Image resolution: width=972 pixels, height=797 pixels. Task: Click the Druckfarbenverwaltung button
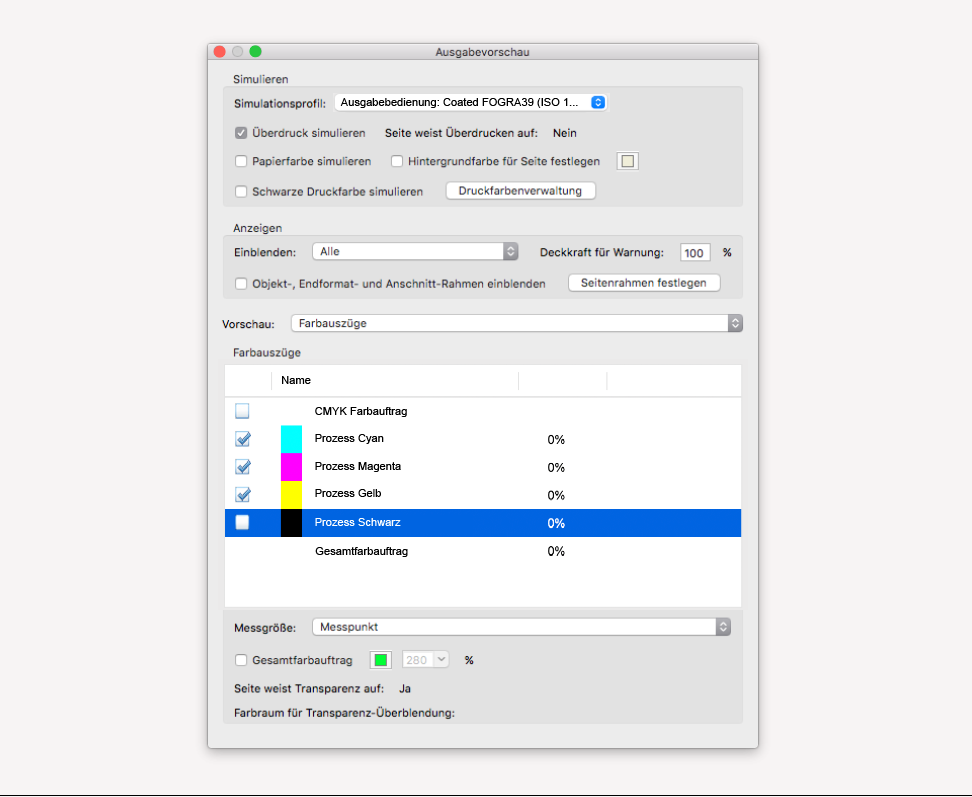pos(520,191)
